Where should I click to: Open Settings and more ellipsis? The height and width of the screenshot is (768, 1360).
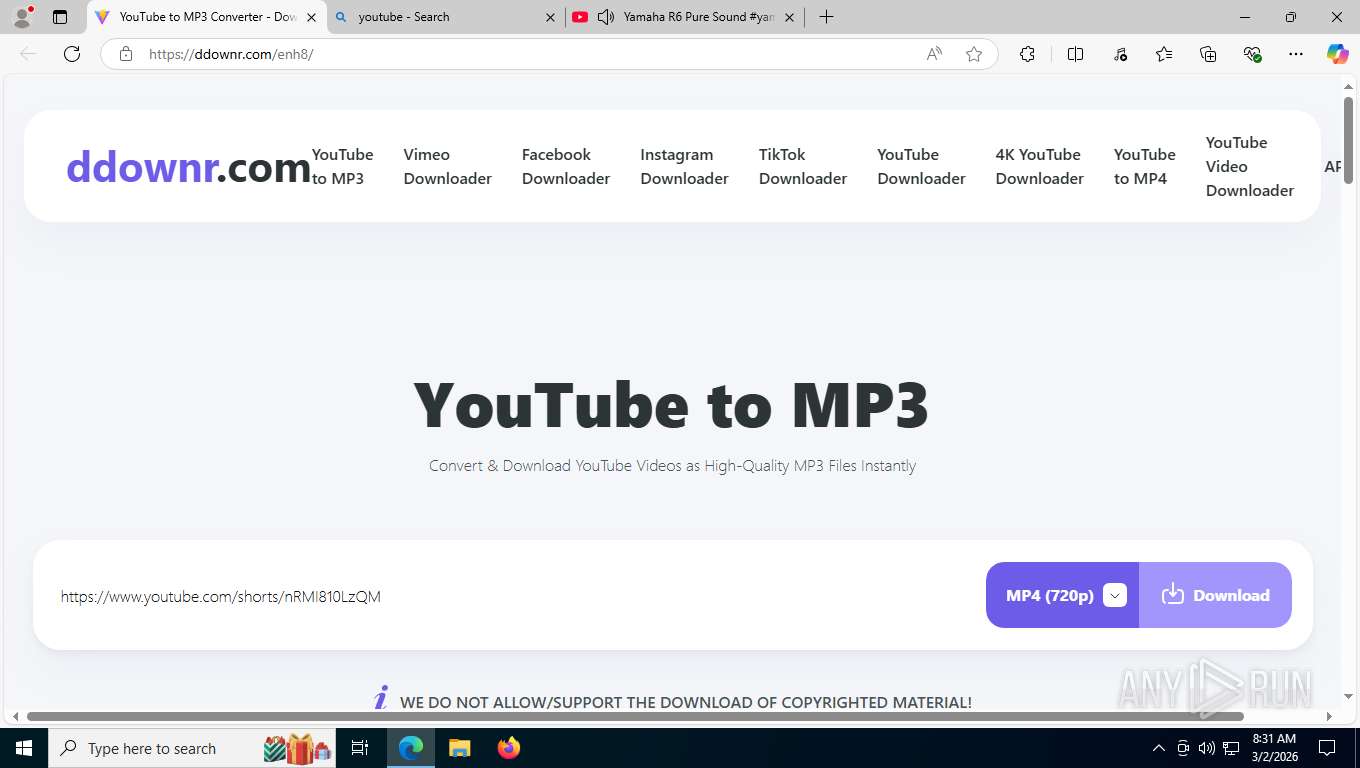[x=1296, y=54]
